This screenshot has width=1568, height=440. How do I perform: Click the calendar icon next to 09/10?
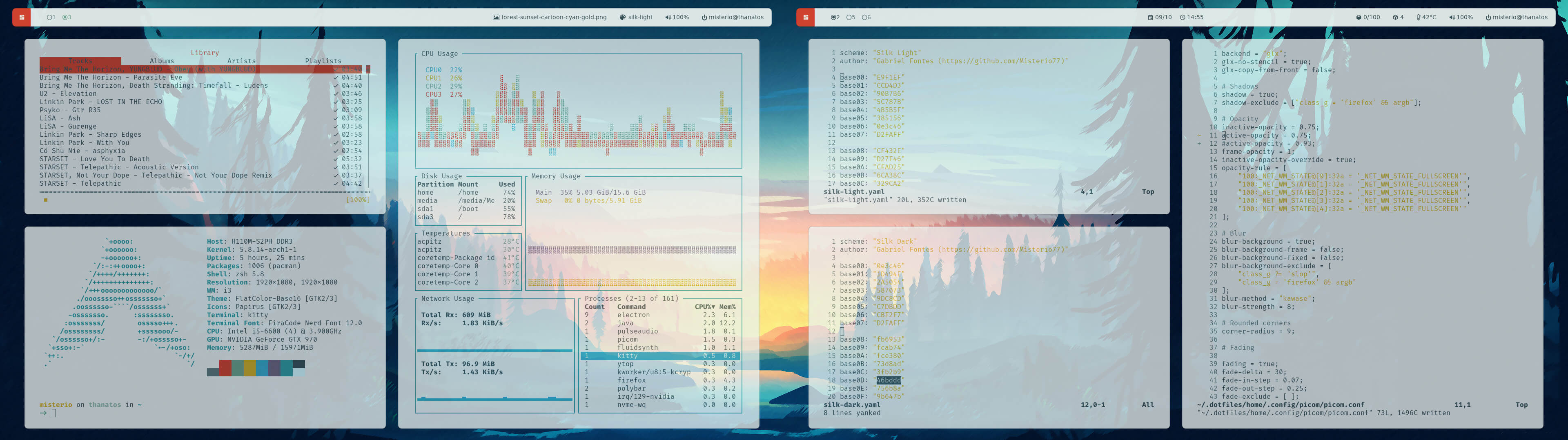point(1150,17)
